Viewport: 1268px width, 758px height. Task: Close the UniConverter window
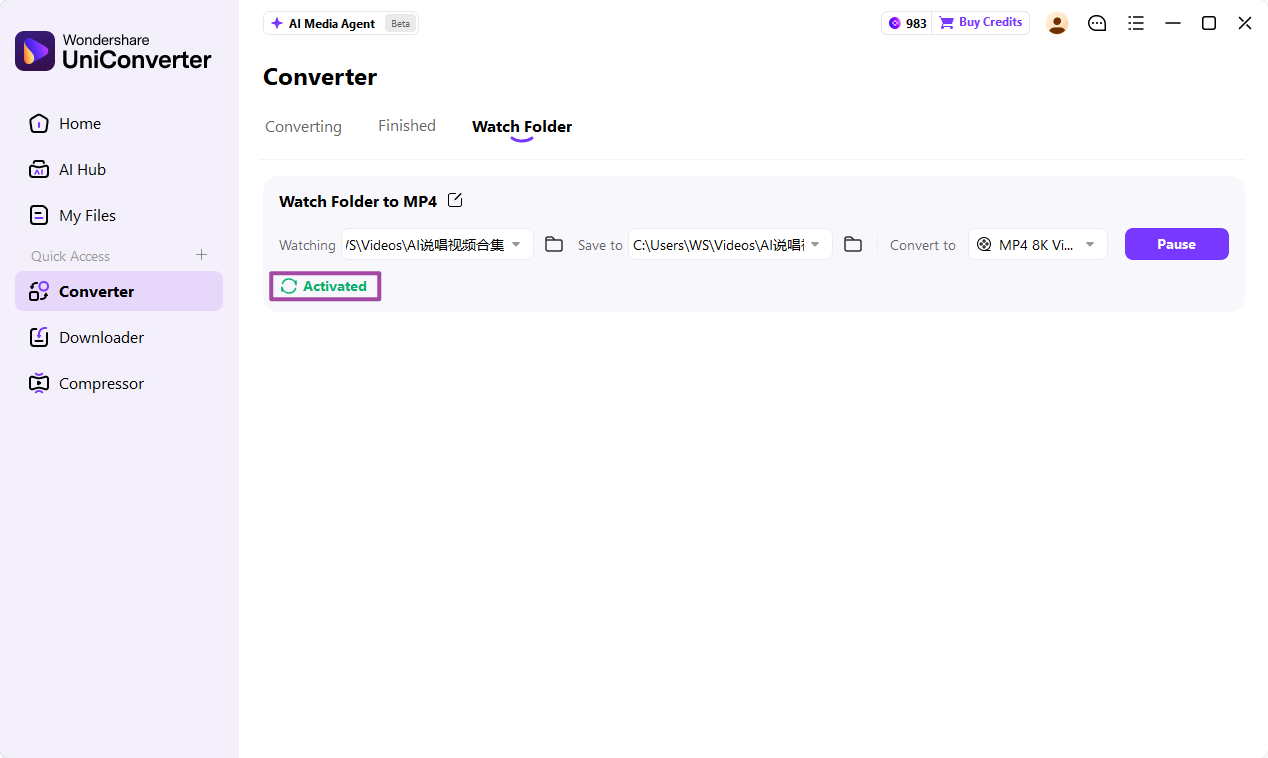[x=1245, y=23]
